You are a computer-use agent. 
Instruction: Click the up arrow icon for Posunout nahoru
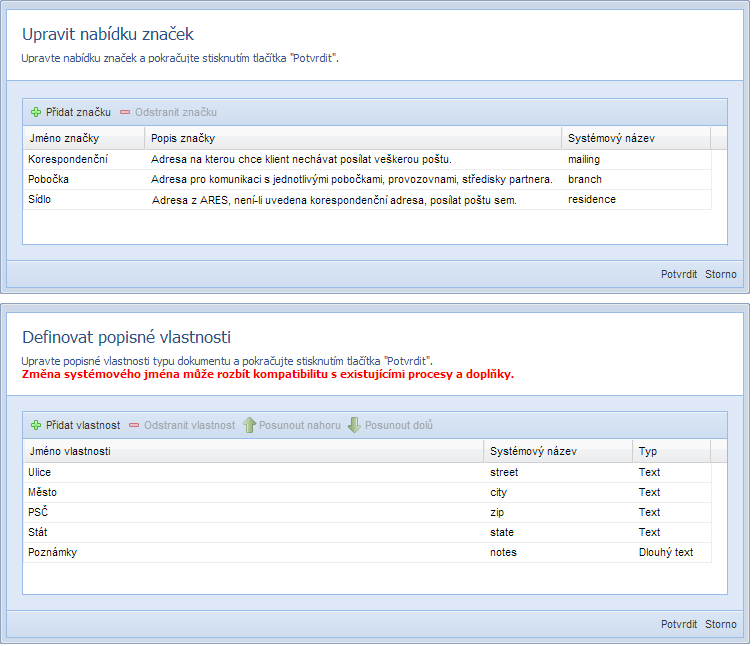click(250, 426)
